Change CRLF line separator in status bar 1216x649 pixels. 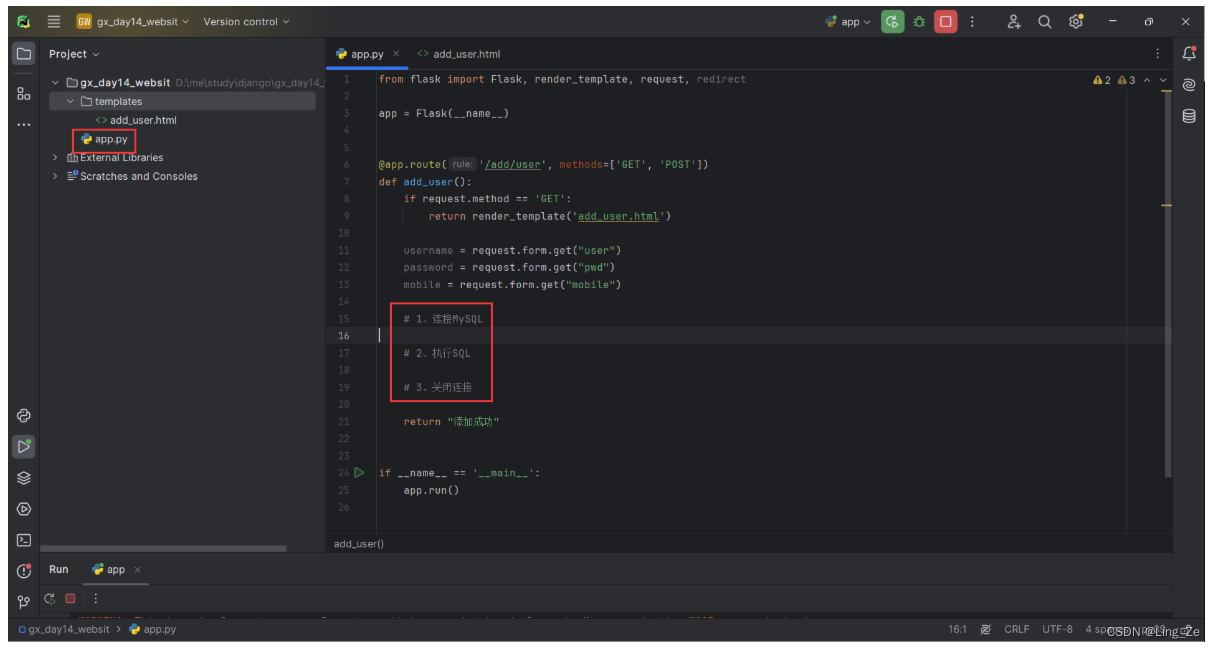tap(1017, 629)
